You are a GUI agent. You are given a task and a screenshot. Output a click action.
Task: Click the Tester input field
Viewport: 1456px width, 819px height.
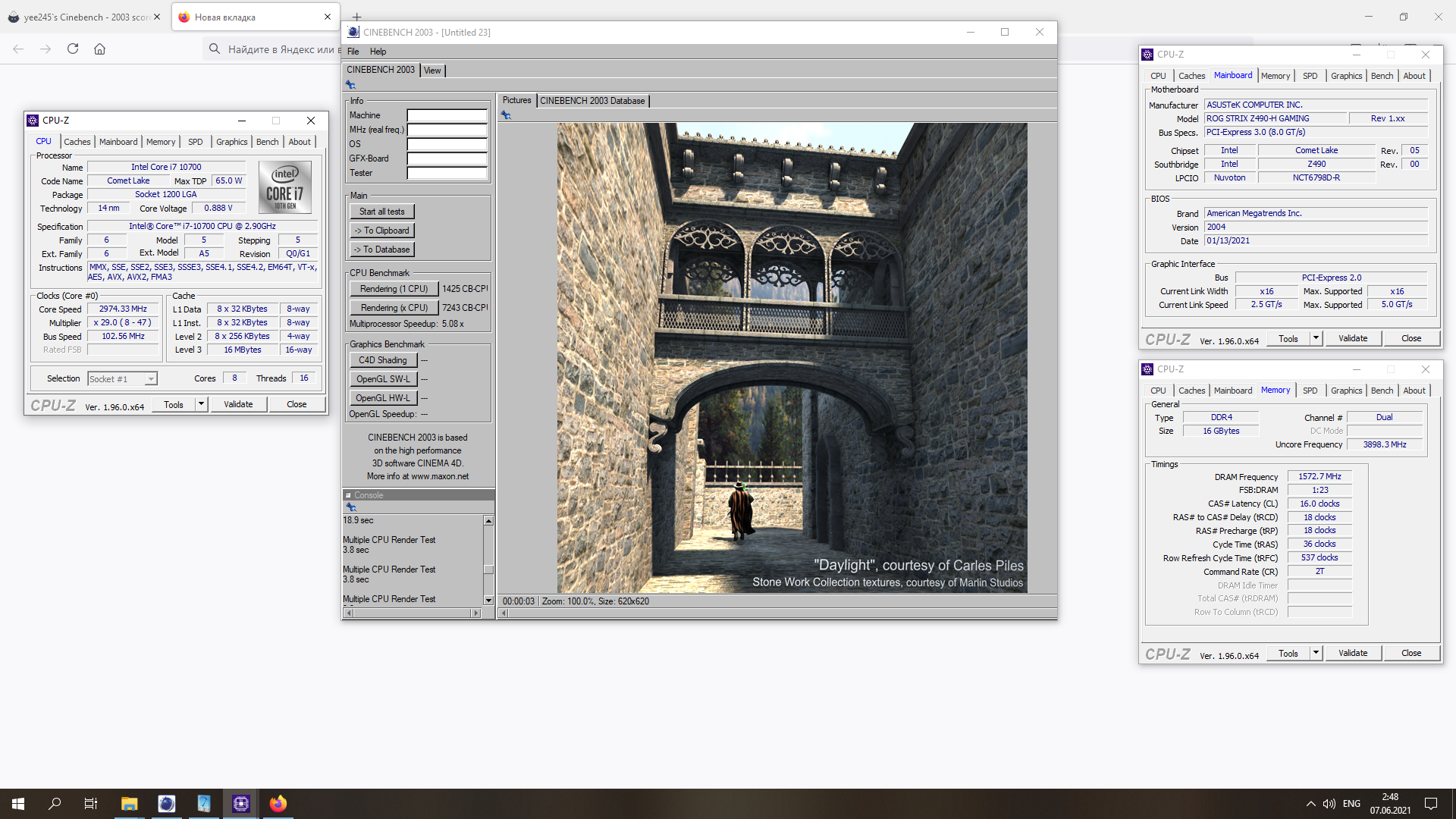point(447,173)
